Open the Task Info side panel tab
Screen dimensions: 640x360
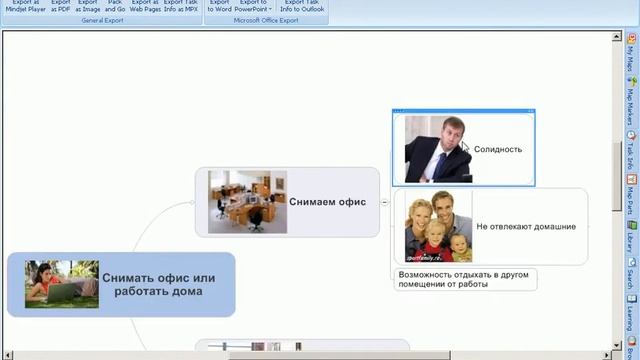click(631, 150)
